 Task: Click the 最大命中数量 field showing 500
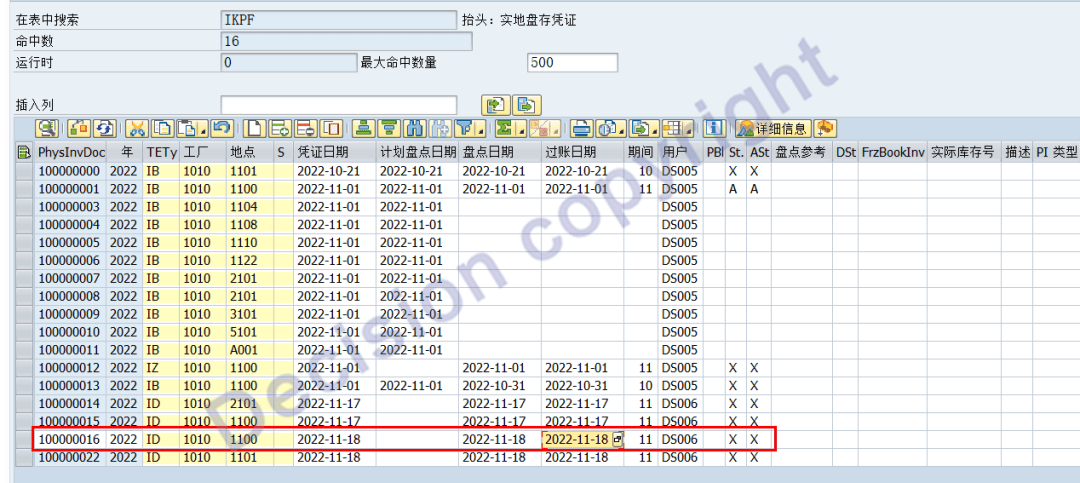click(x=572, y=63)
